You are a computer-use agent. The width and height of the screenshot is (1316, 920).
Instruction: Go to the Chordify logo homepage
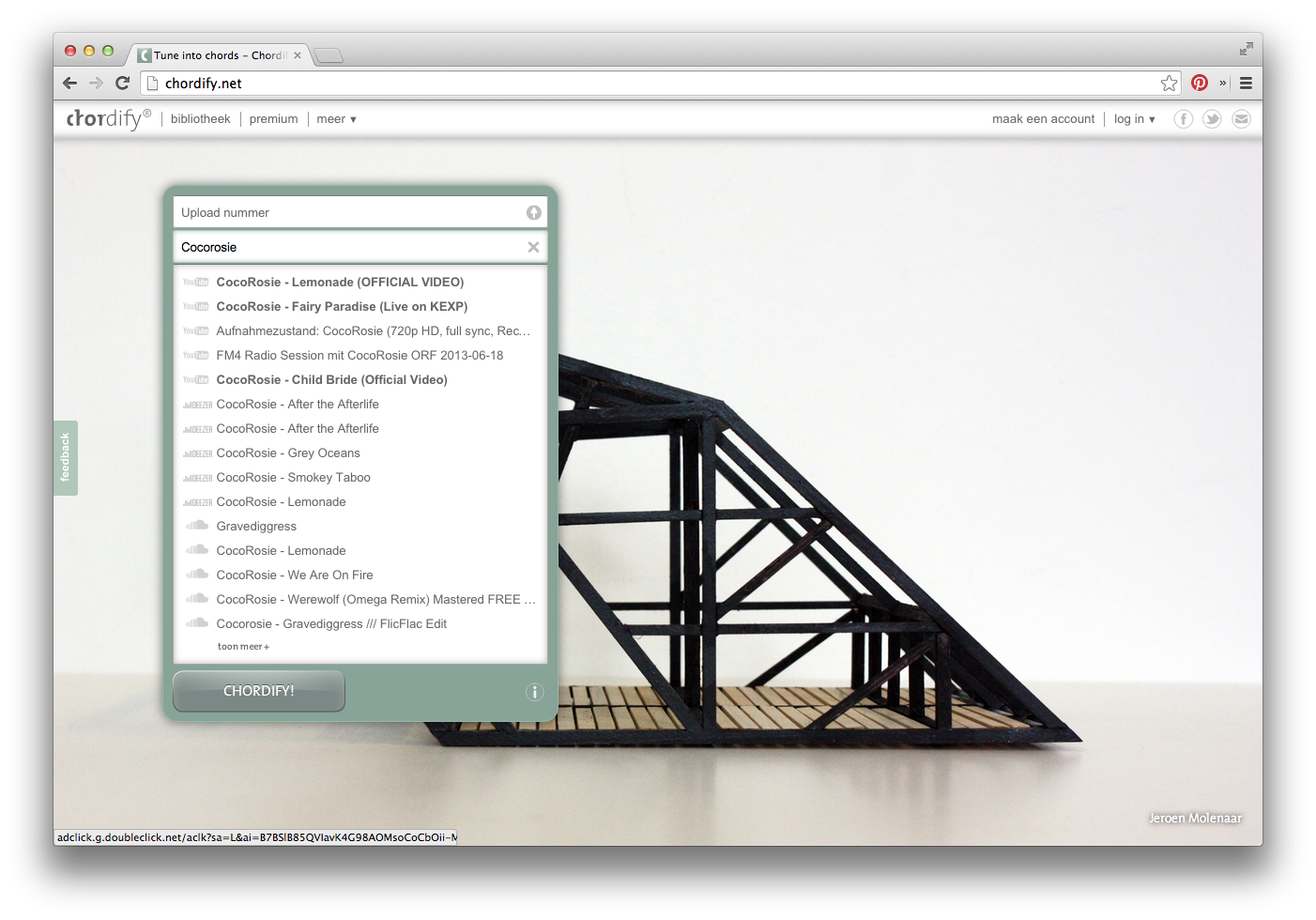pyautogui.click(x=109, y=118)
